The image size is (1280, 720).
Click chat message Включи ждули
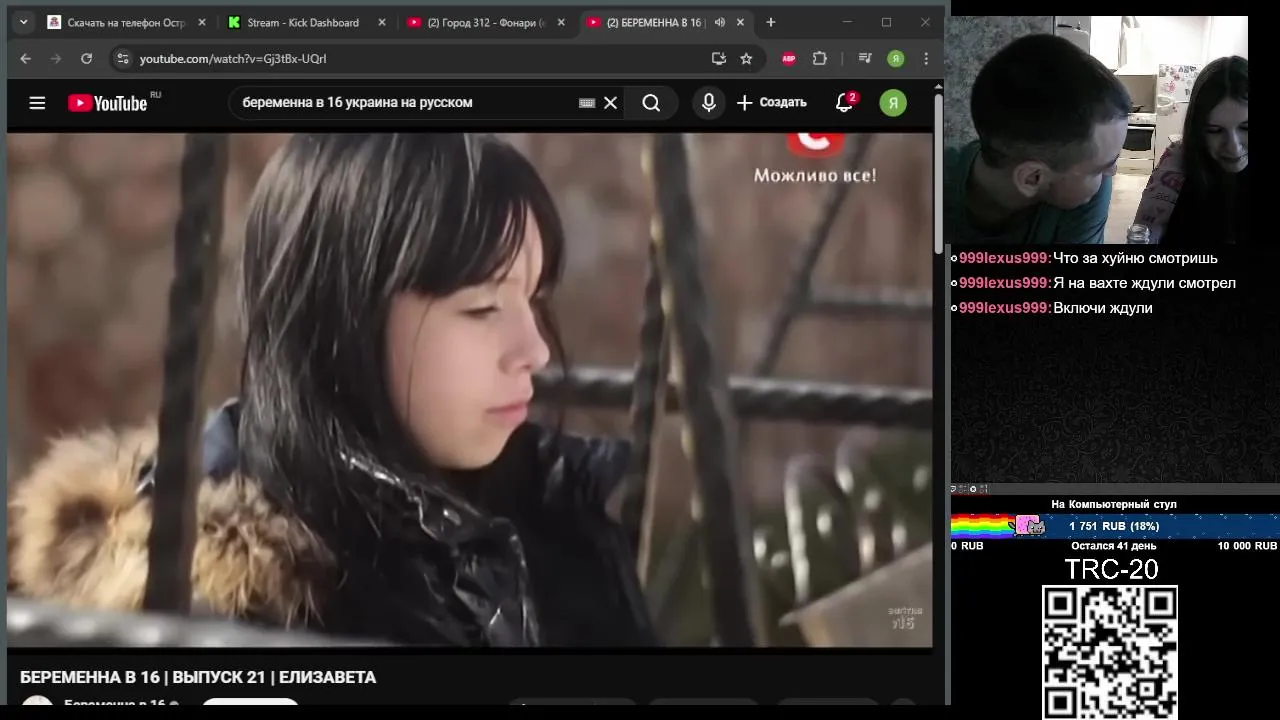1102,308
